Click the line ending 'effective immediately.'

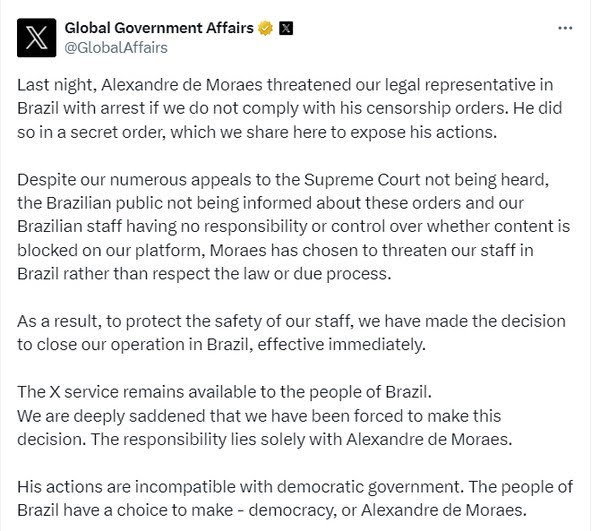(222, 345)
